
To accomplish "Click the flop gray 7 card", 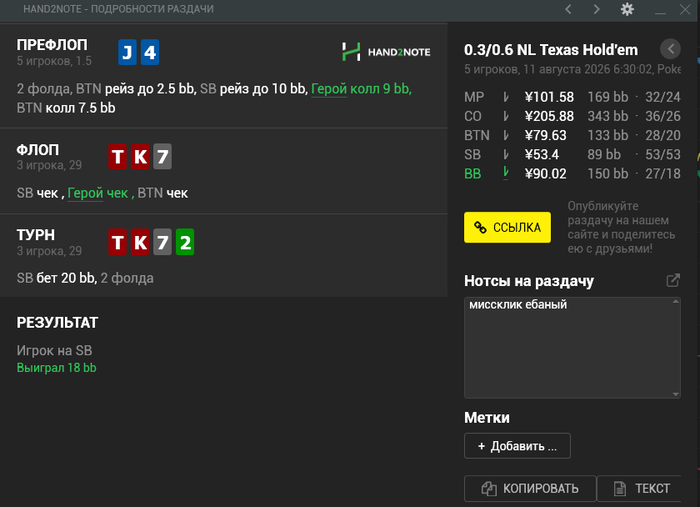I will pos(162,157).
